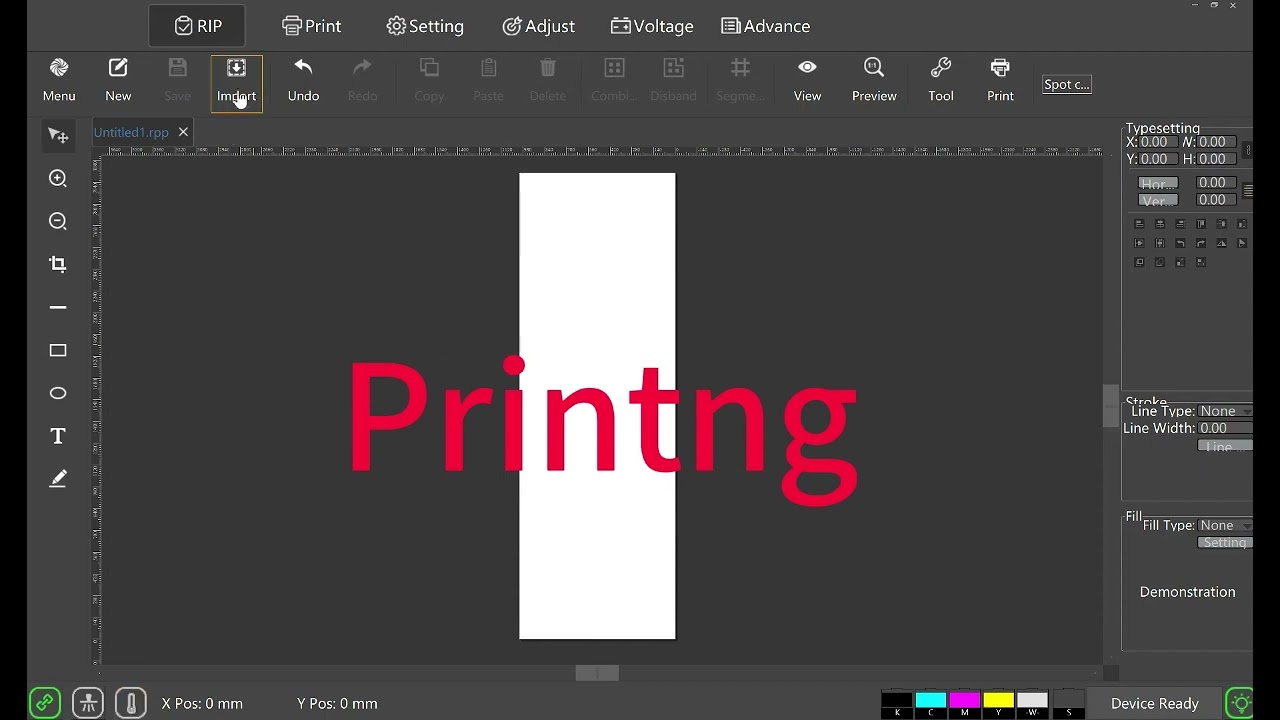Click the white W ink swatch

click(1033, 704)
